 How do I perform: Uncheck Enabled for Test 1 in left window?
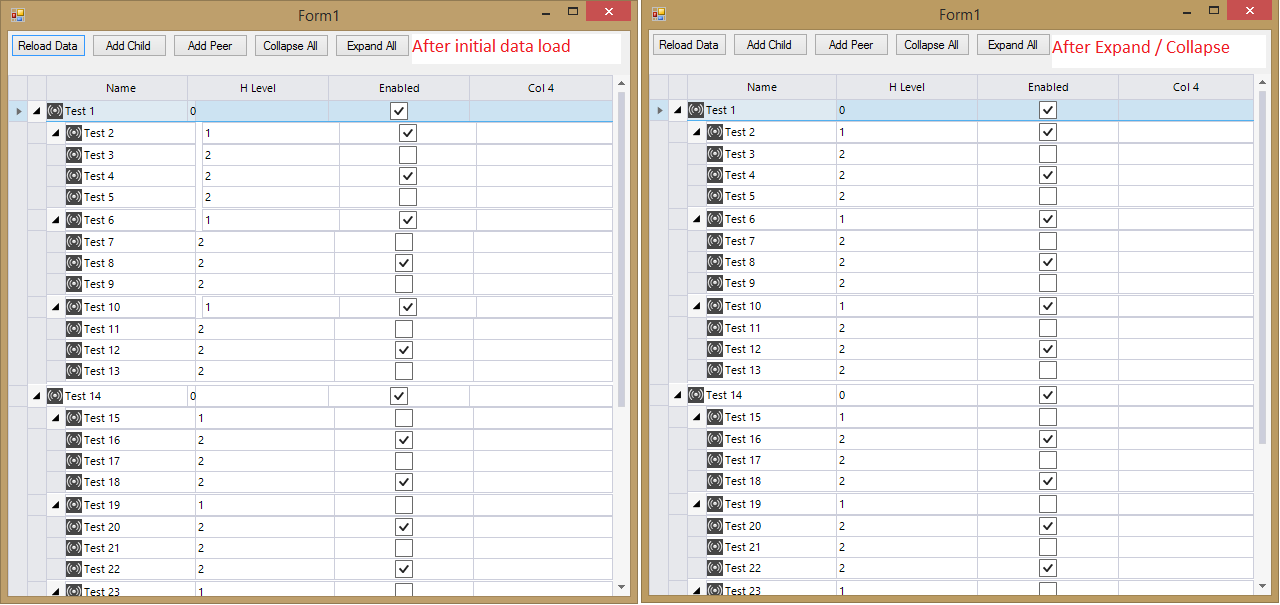(399, 111)
